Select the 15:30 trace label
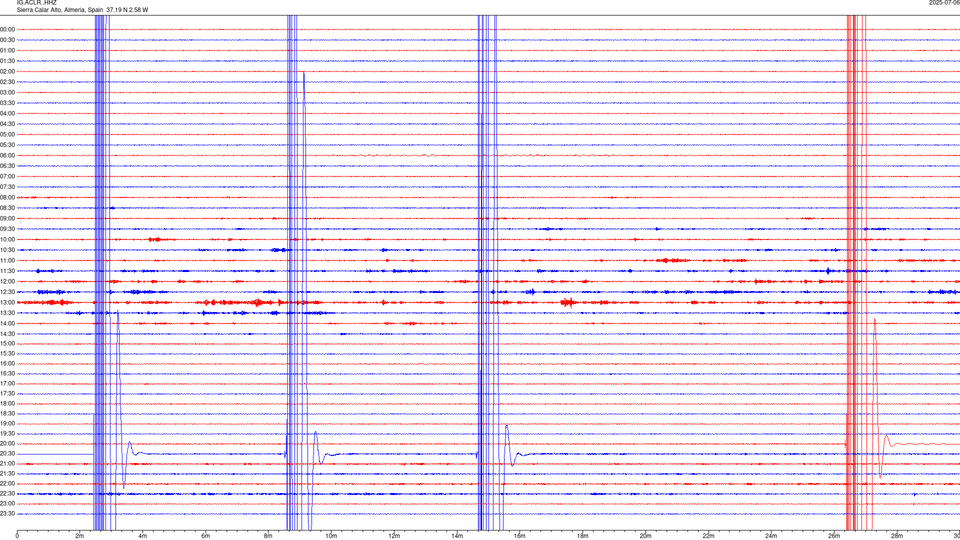This screenshot has width=960, height=540. pyautogui.click(x=7, y=354)
